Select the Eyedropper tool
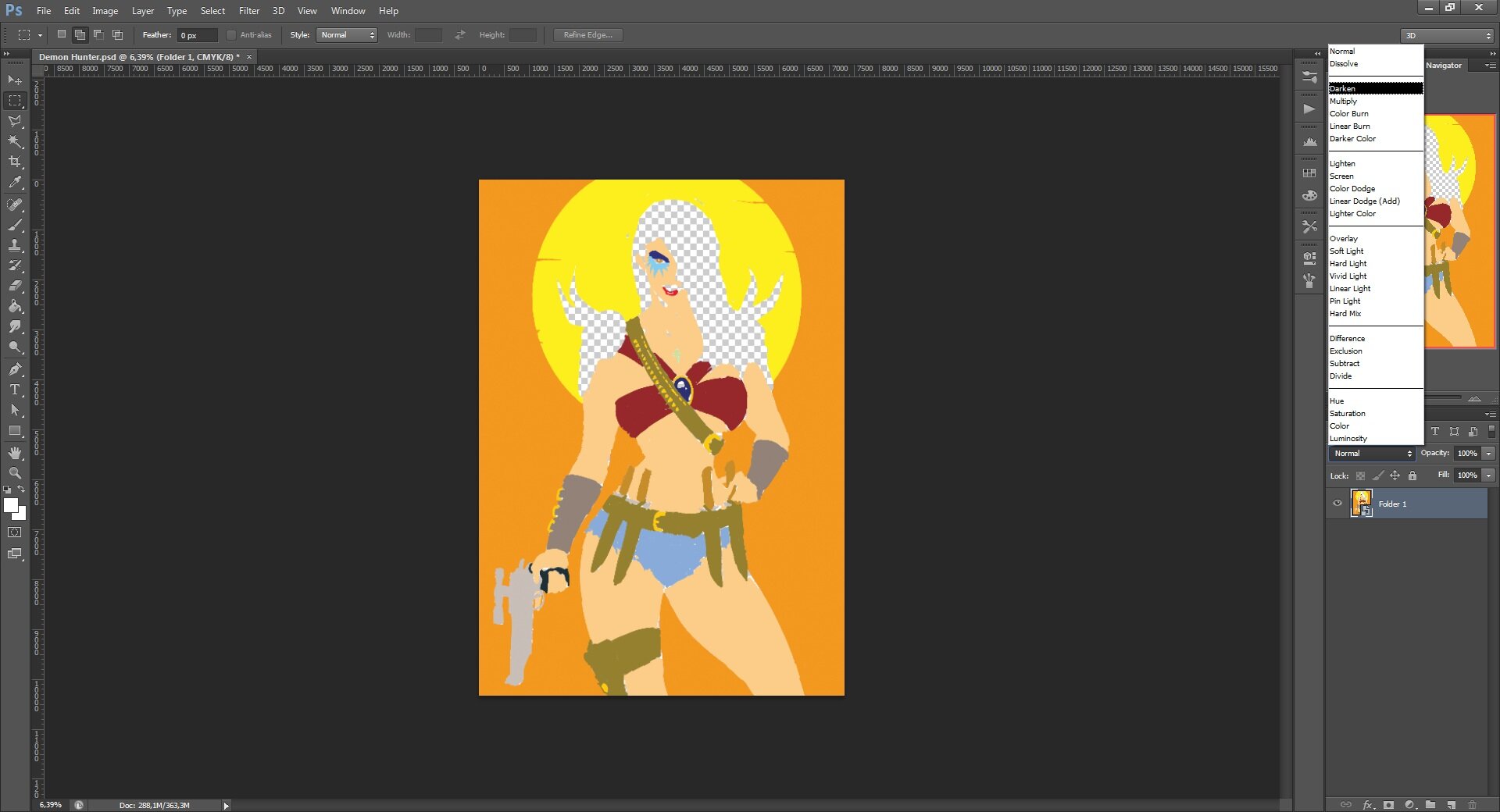 coord(15,183)
